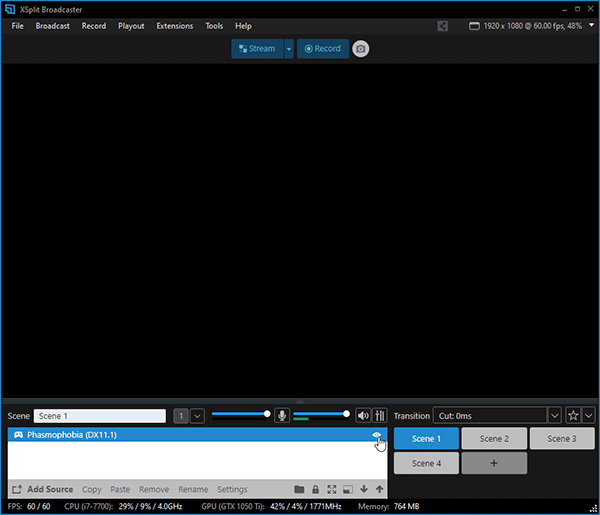Open source Settings
The height and width of the screenshot is (515, 600).
(232, 489)
